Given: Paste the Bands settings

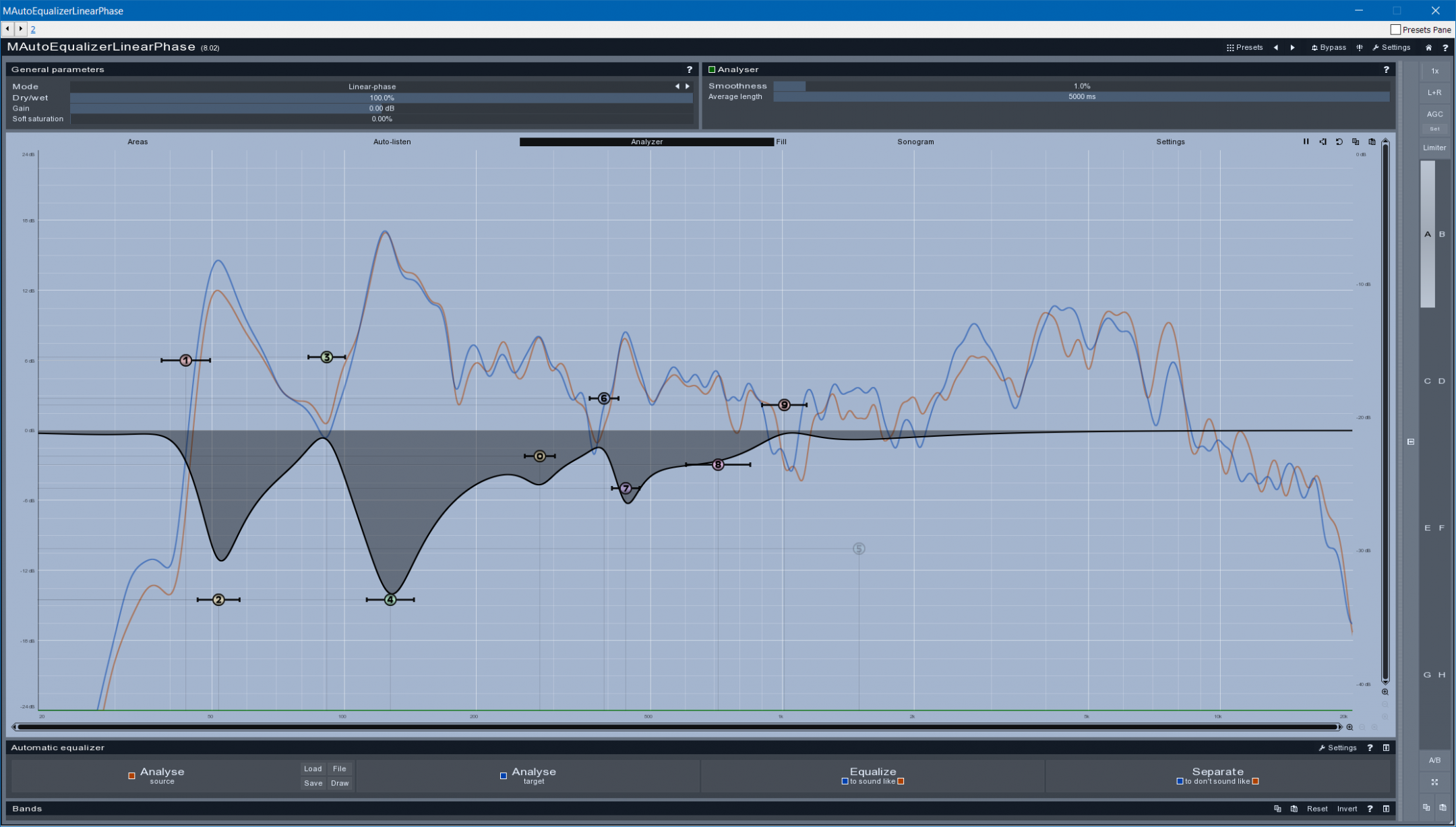Looking at the screenshot, I should 1294,809.
